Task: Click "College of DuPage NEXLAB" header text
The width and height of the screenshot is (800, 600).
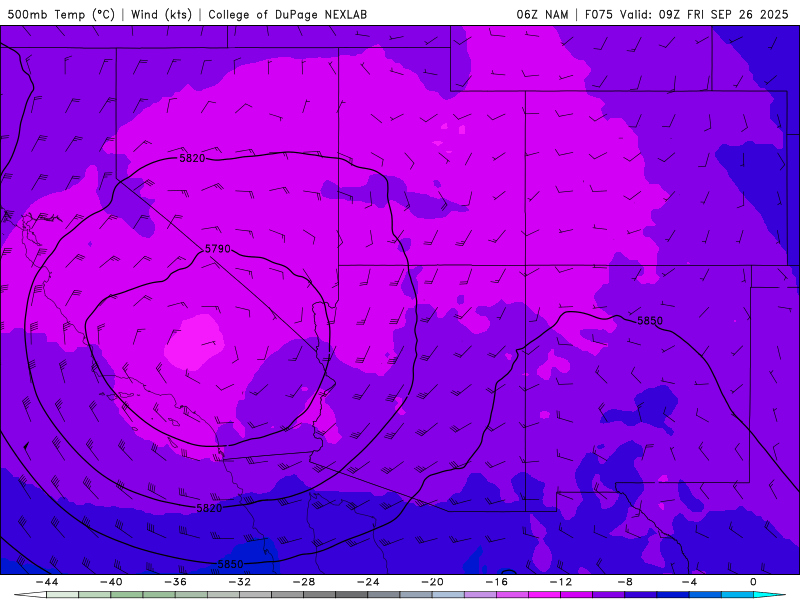Action: (288, 14)
